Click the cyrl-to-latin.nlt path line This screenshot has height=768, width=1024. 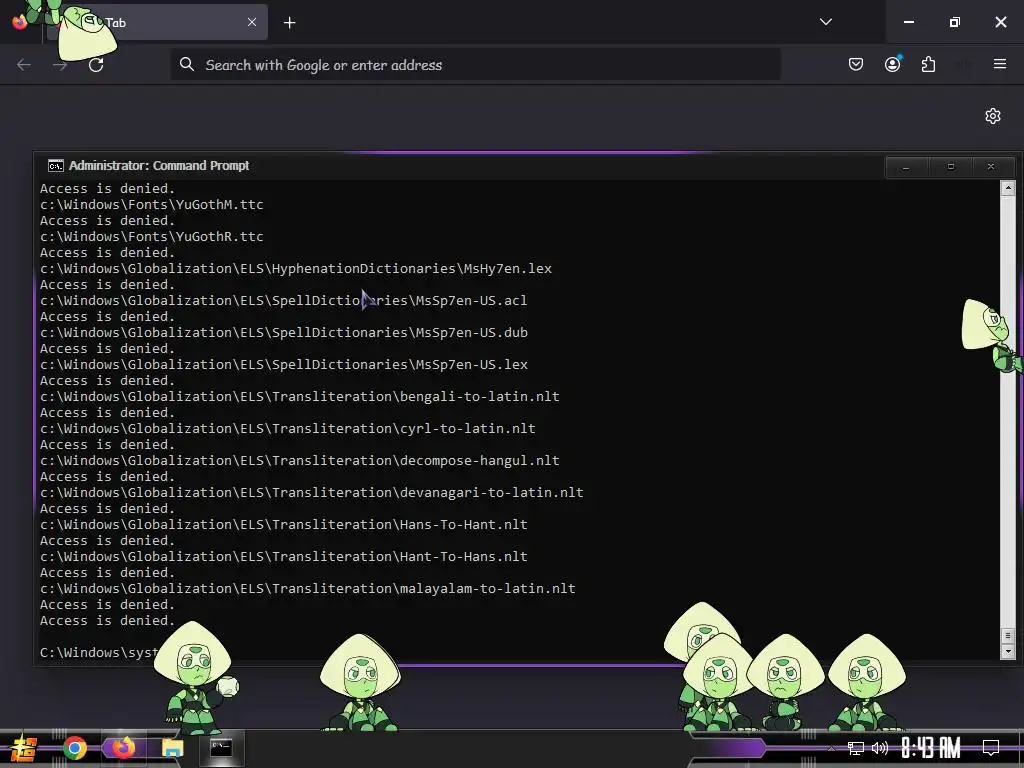click(x=288, y=428)
